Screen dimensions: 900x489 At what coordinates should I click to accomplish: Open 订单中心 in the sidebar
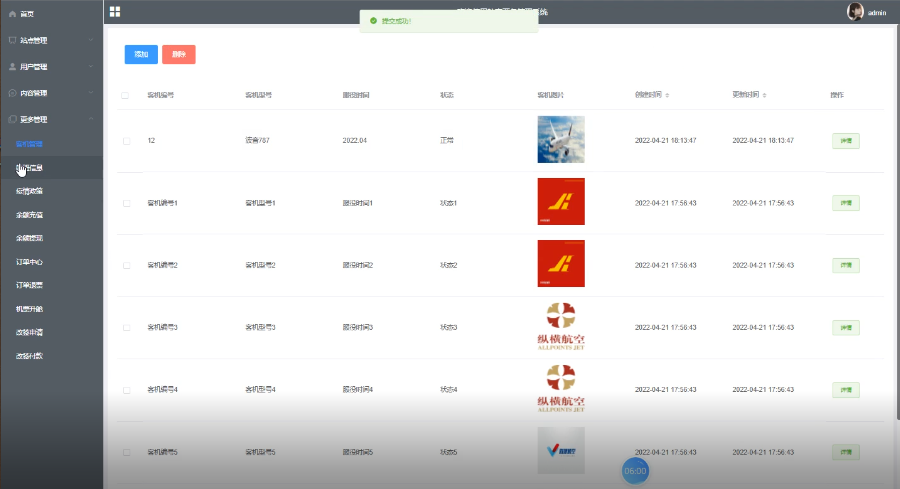pos(51,262)
